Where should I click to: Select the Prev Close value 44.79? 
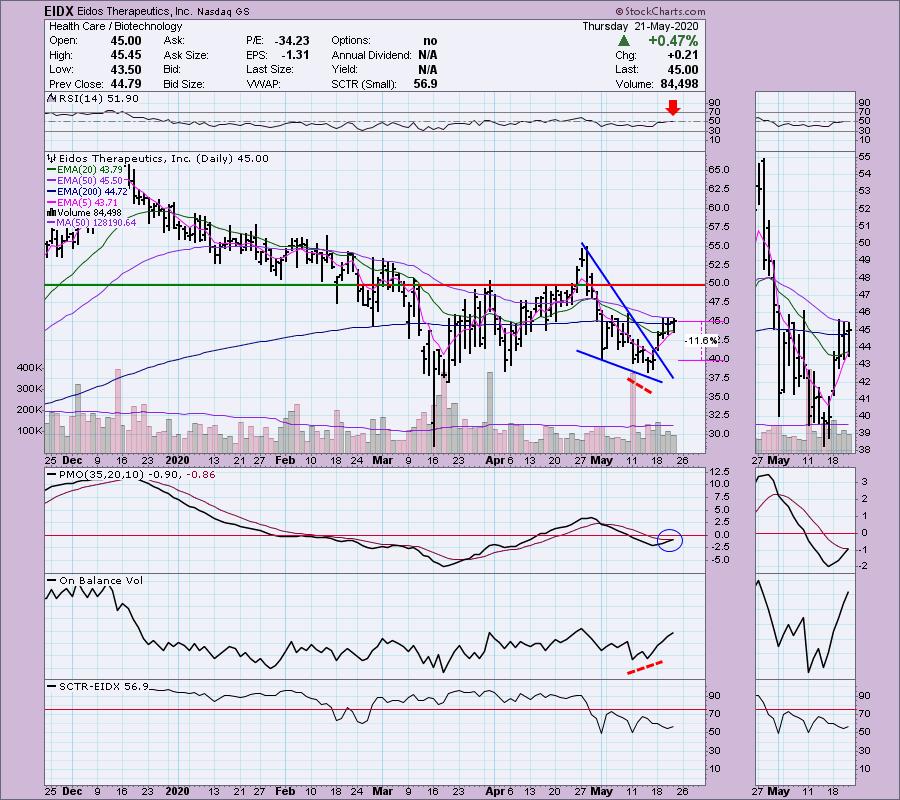pyautogui.click(x=126, y=84)
